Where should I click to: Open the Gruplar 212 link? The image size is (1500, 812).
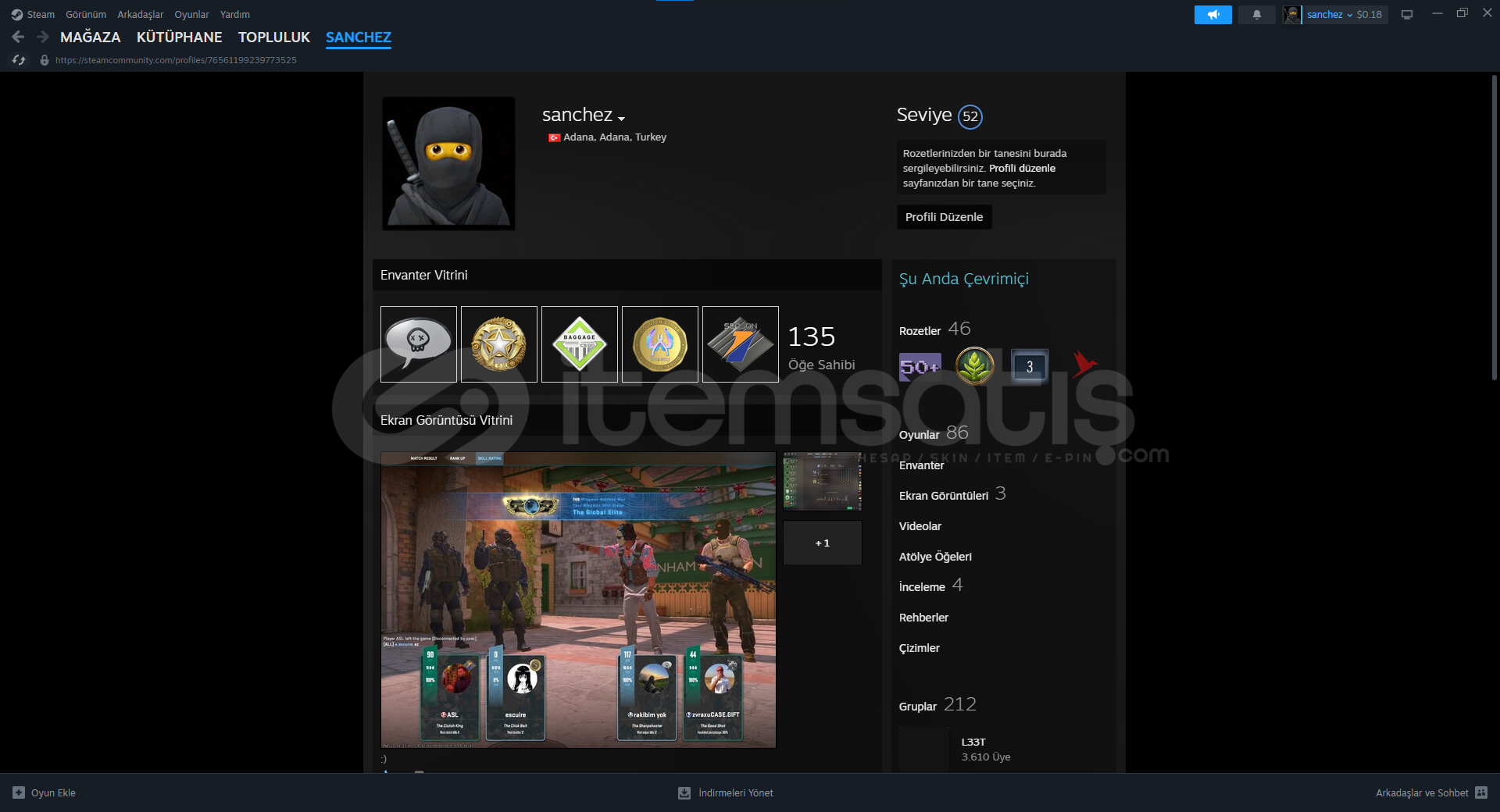[937, 705]
